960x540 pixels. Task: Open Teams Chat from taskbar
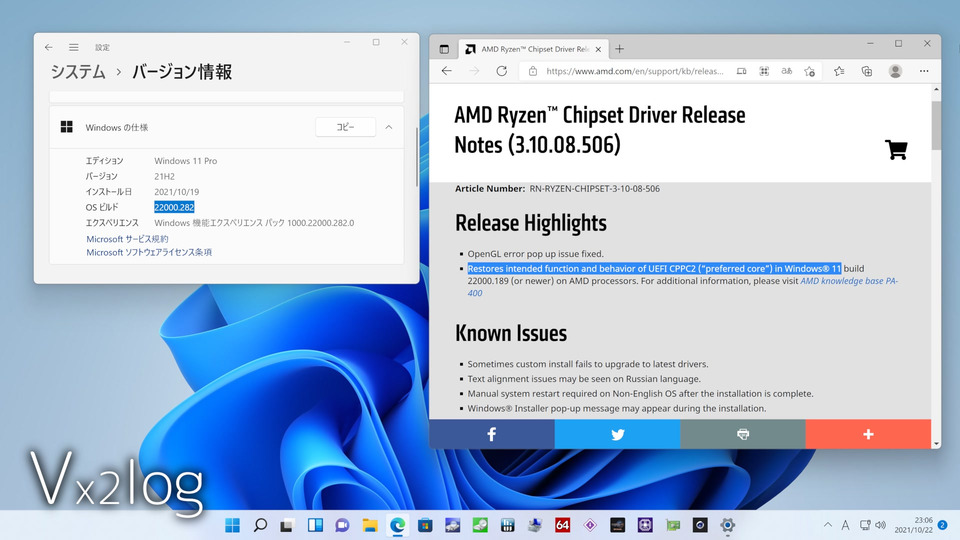tap(342, 525)
